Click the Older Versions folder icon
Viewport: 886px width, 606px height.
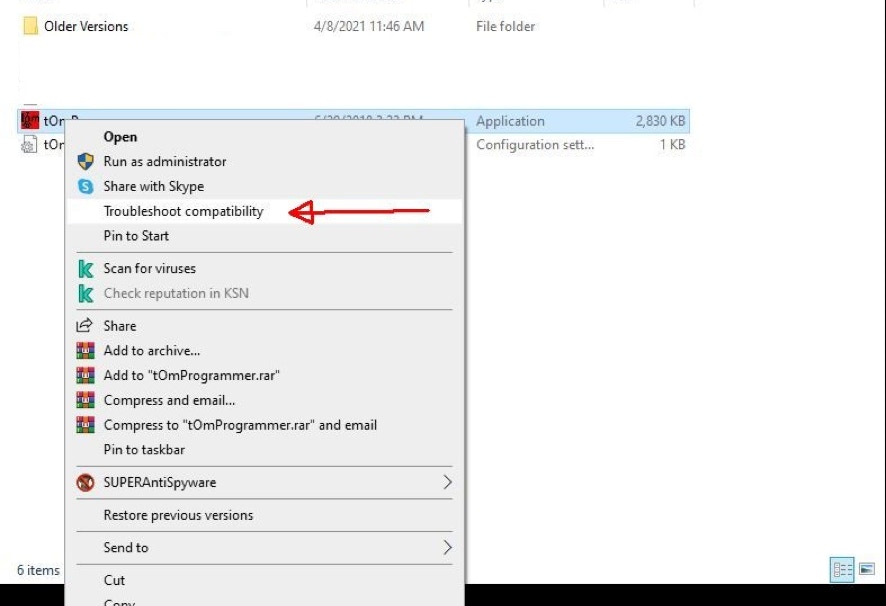pos(30,26)
